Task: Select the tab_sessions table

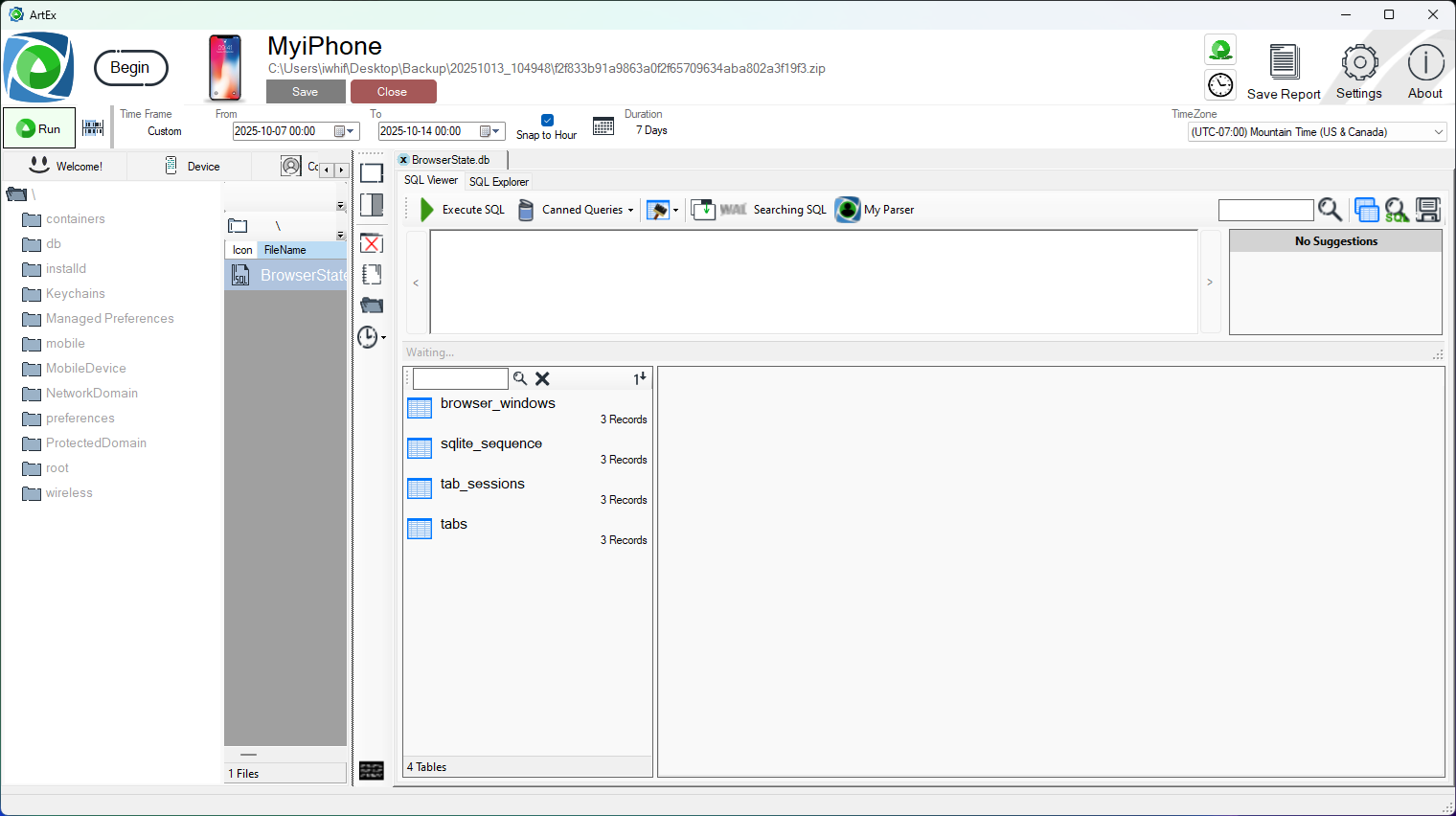Action: (x=483, y=485)
